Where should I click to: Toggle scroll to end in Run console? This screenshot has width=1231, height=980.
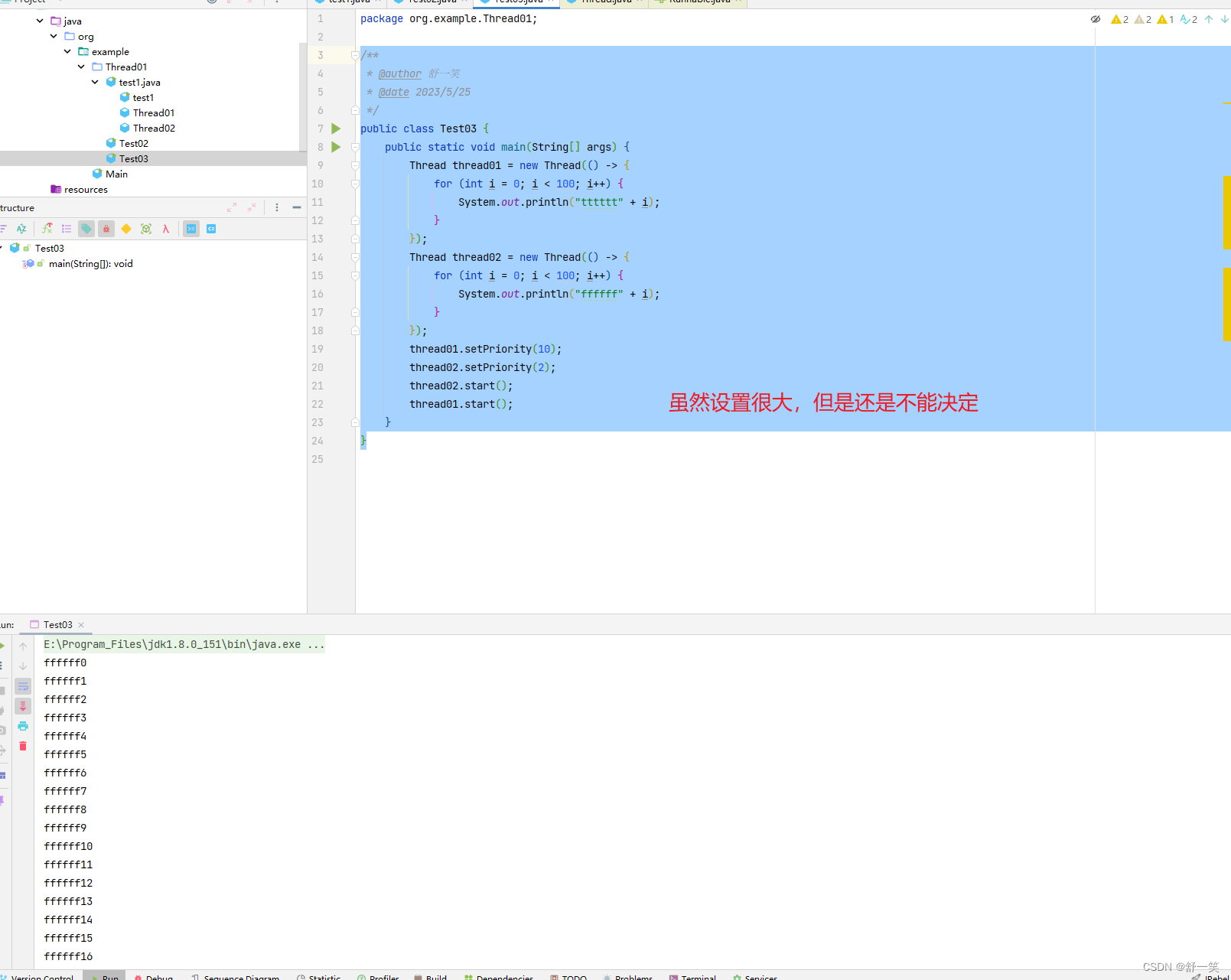tap(23, 706)
